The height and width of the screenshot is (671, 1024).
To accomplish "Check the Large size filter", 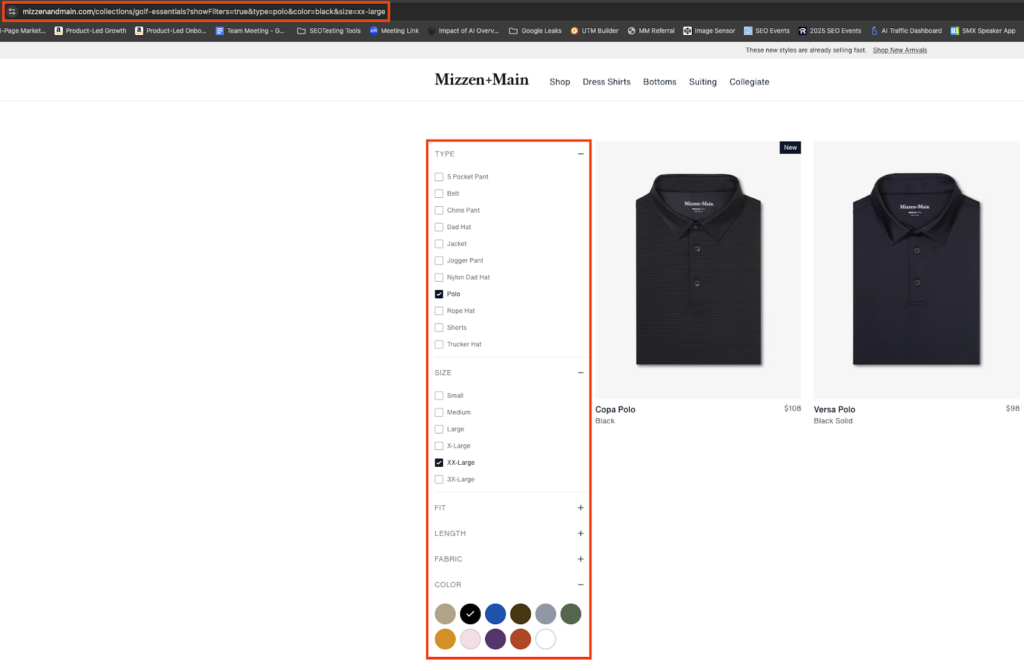I will click(x=439, y=429).
